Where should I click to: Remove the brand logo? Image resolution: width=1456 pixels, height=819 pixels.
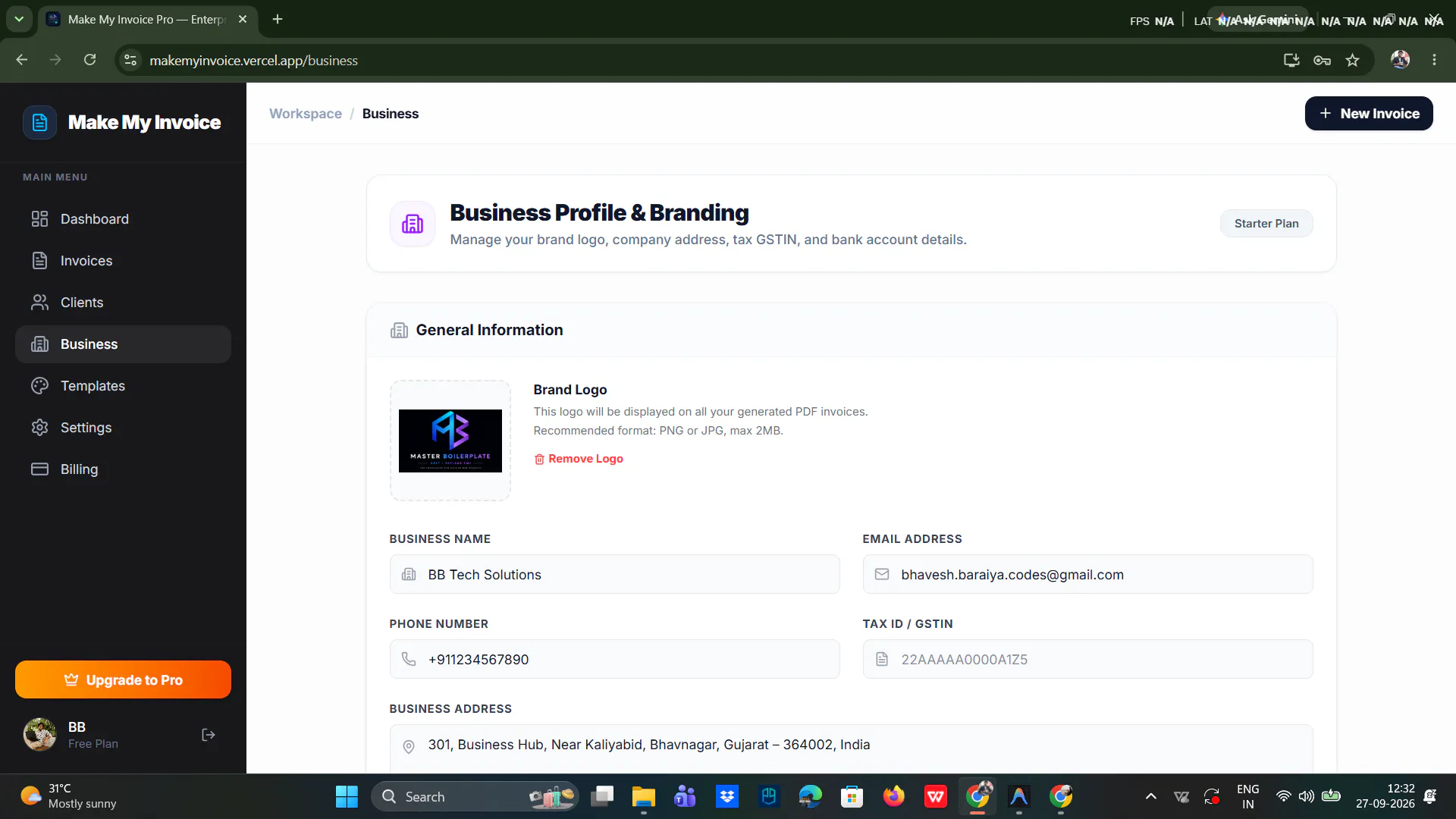tap(579, 459)
